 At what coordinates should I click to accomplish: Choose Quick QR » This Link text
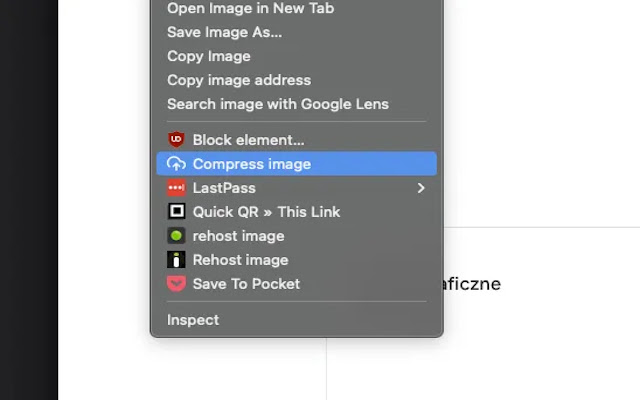266,212
